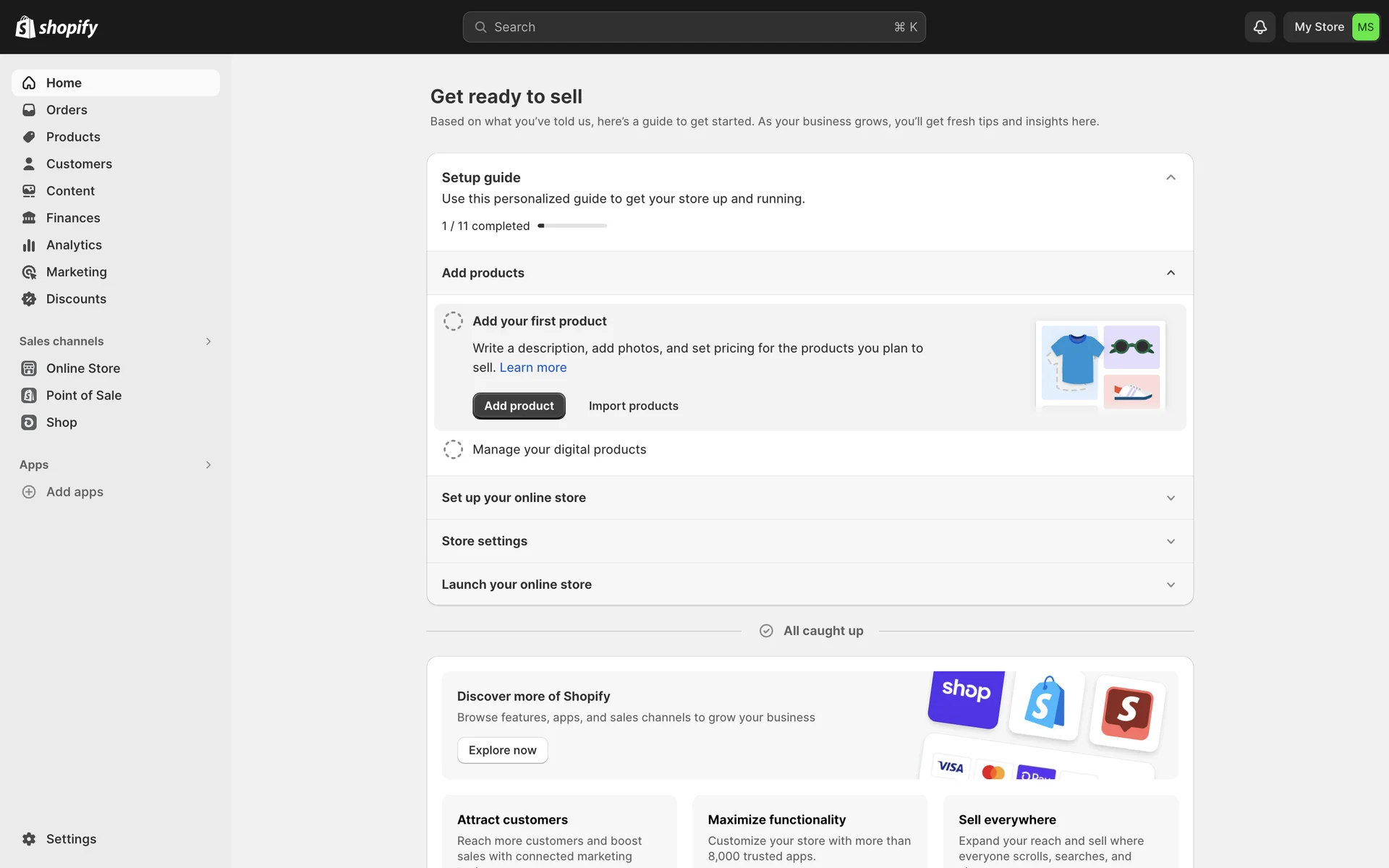This screenshot has height=868, width=1389.
Task: Check the Manage your digital products circle
Action: [453, 449]
